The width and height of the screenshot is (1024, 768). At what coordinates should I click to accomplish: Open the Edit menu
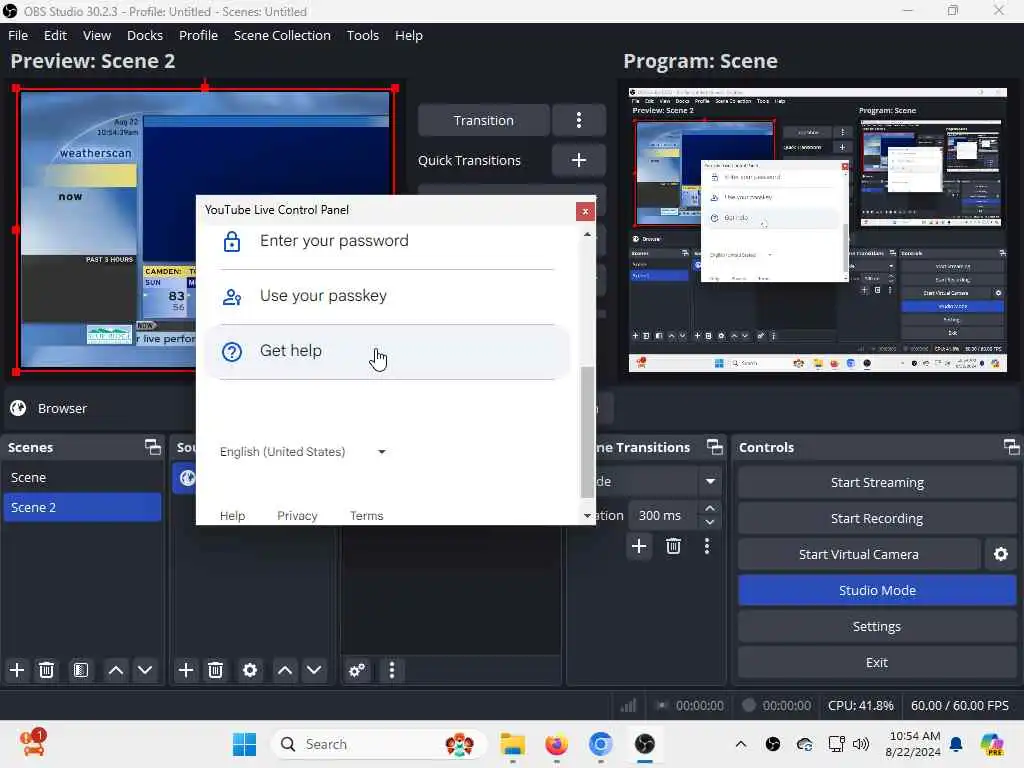[56, 35]
